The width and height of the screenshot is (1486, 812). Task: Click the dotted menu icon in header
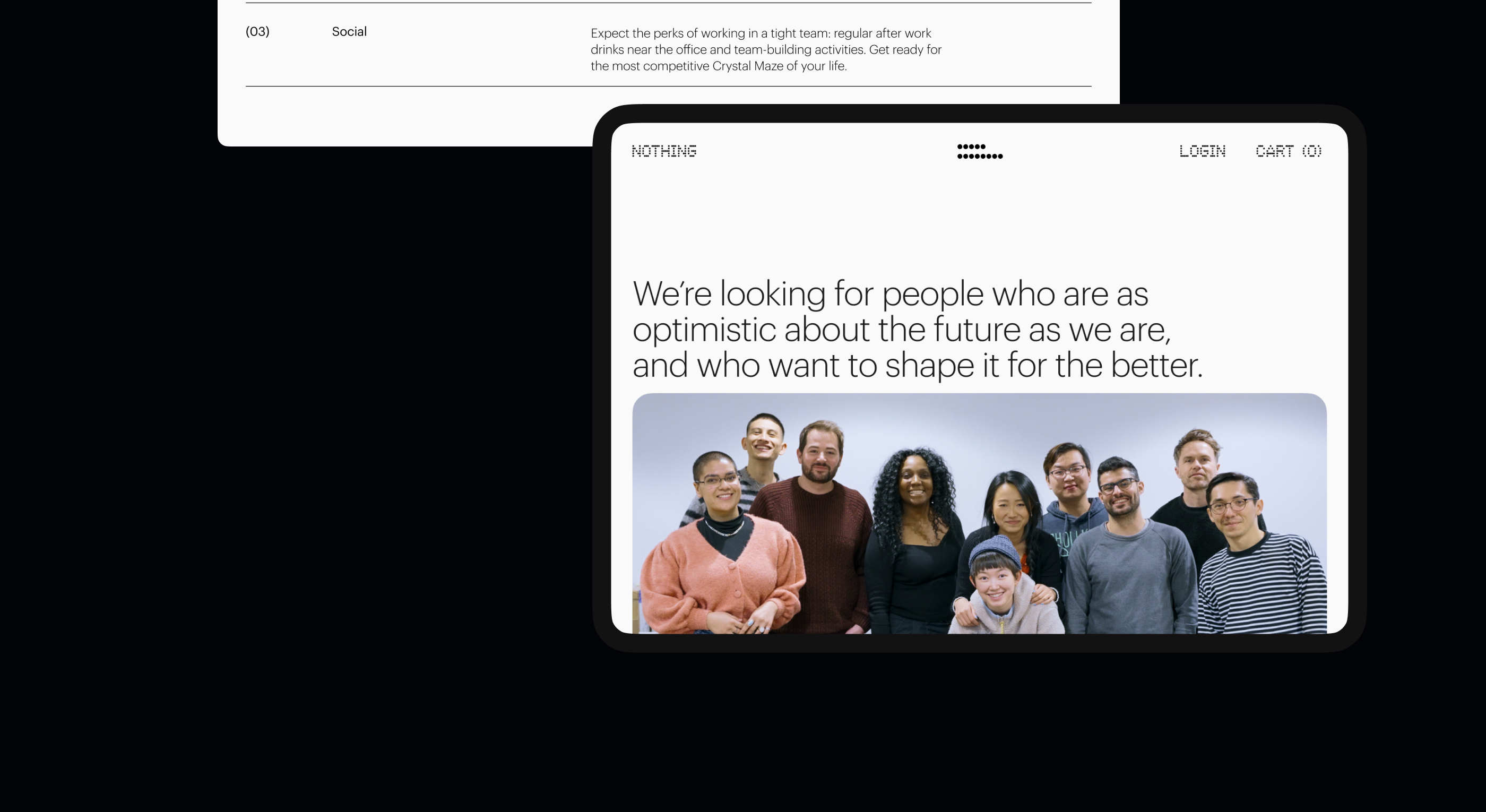pyautogui.click(x=980, y=151)
